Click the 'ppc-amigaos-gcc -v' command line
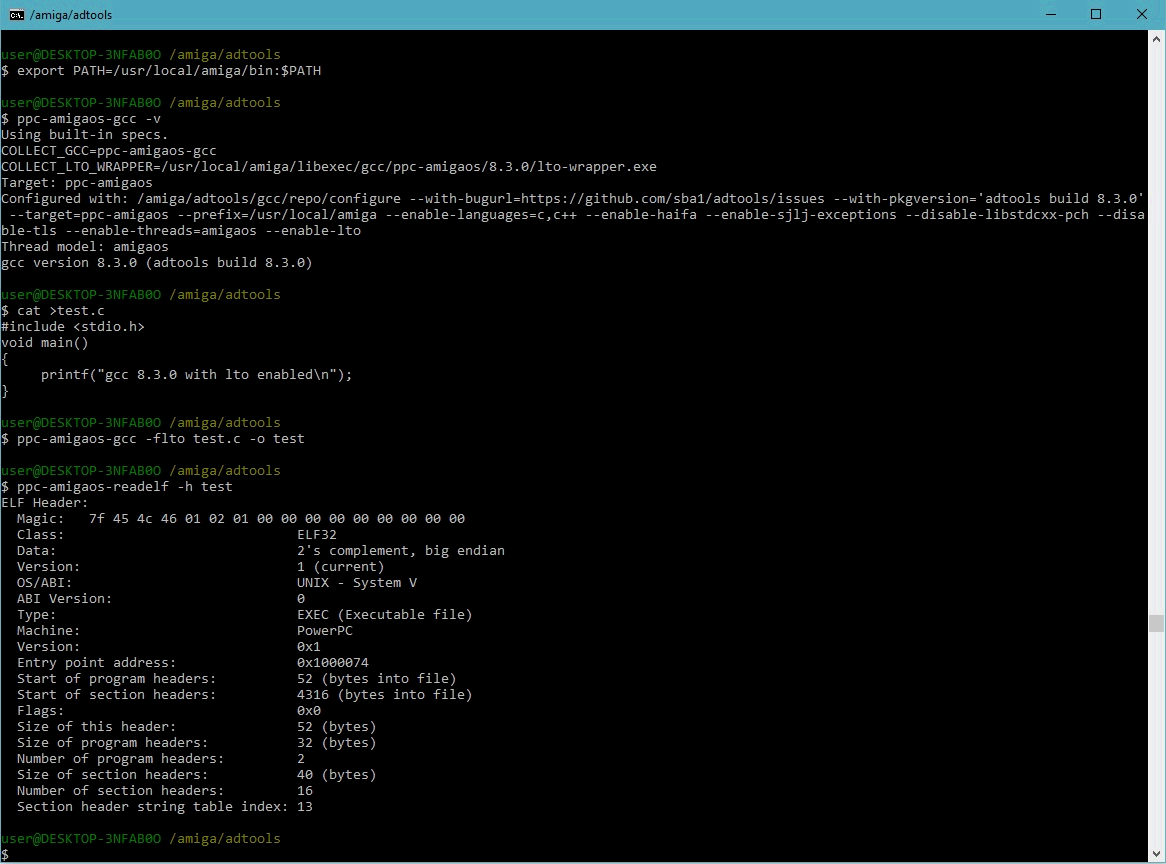 [81, 119]
